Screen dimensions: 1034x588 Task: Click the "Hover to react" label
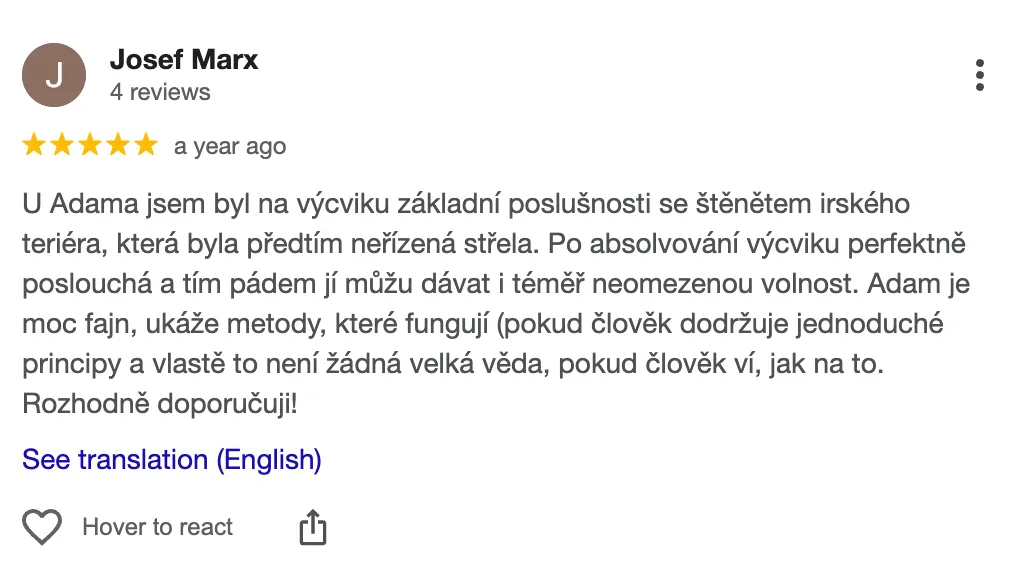157,527
